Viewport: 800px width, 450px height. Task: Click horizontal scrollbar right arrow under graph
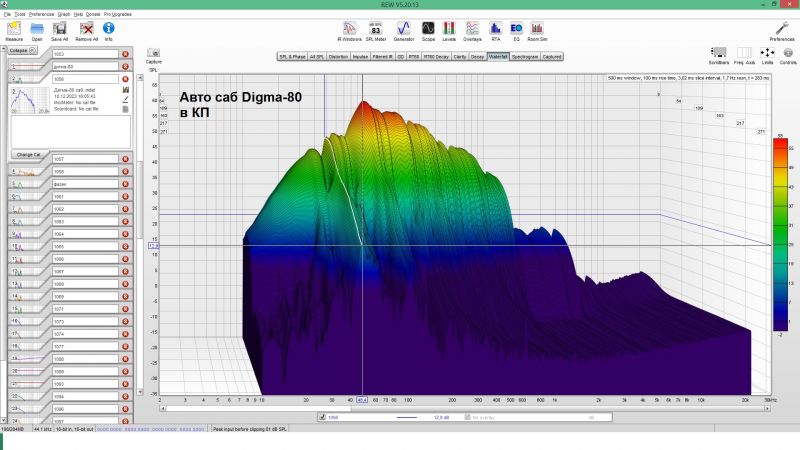click(x=767, y=409)
